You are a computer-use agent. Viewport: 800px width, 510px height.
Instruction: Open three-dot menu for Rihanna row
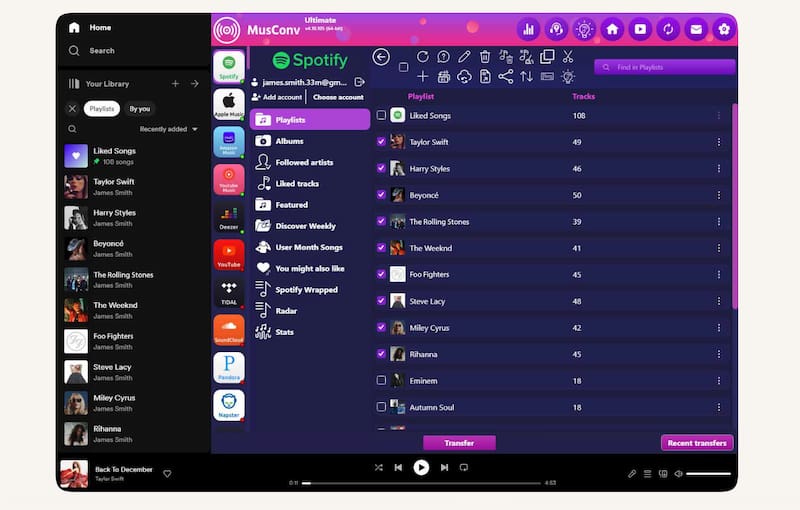click(719, 354)
